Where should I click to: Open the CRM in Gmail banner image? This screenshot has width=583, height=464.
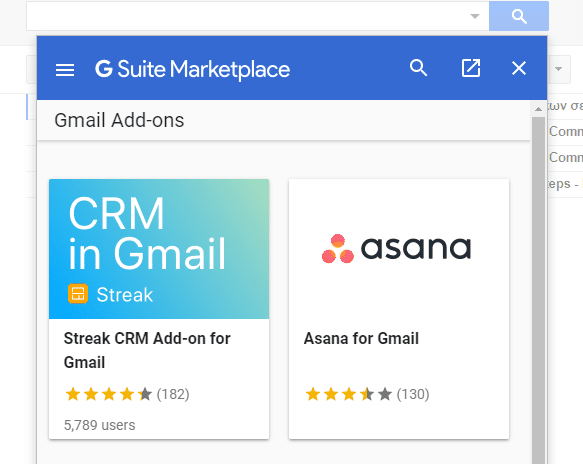click(159, 249)
